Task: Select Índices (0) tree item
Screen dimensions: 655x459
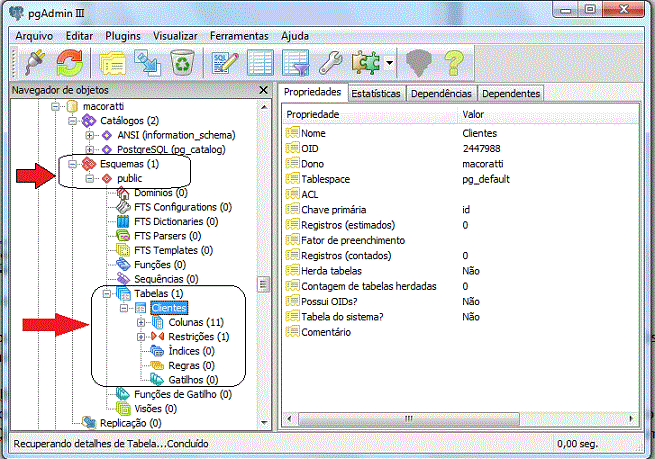Action: point(192,351)
